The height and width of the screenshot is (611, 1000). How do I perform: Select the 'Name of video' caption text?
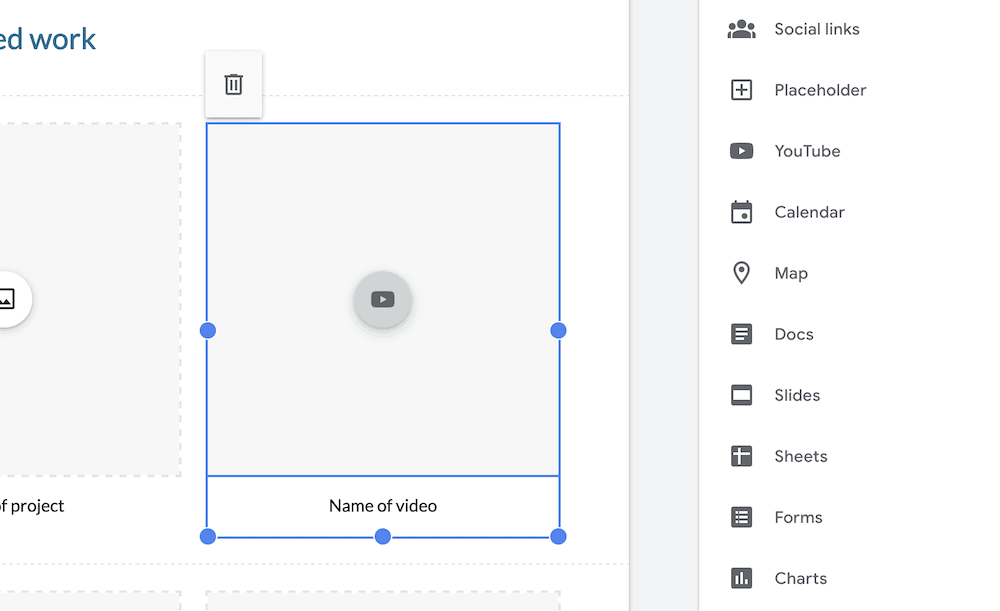[382, 505]
